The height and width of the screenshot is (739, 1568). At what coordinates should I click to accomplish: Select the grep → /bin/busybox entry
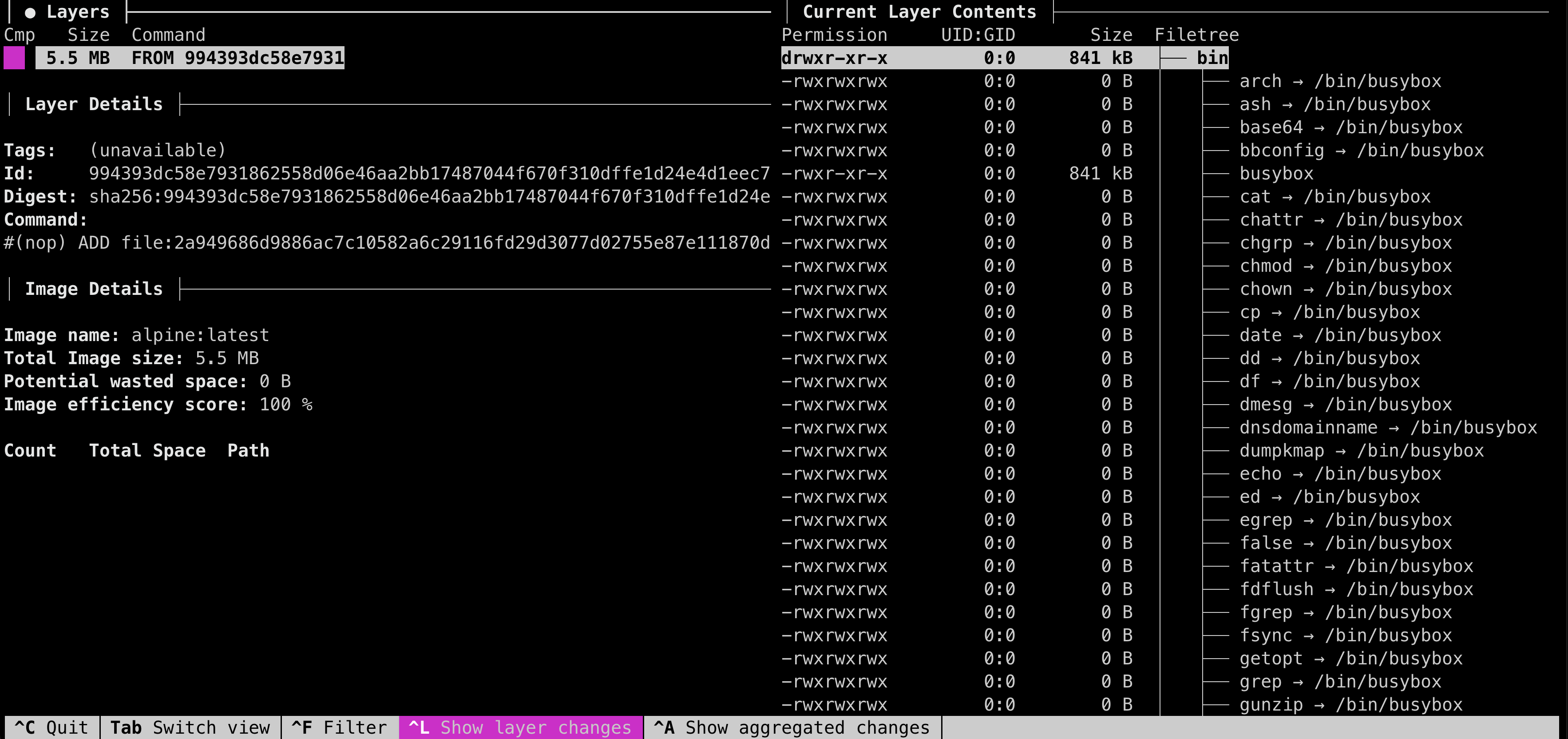click(x=1340, y=682)
